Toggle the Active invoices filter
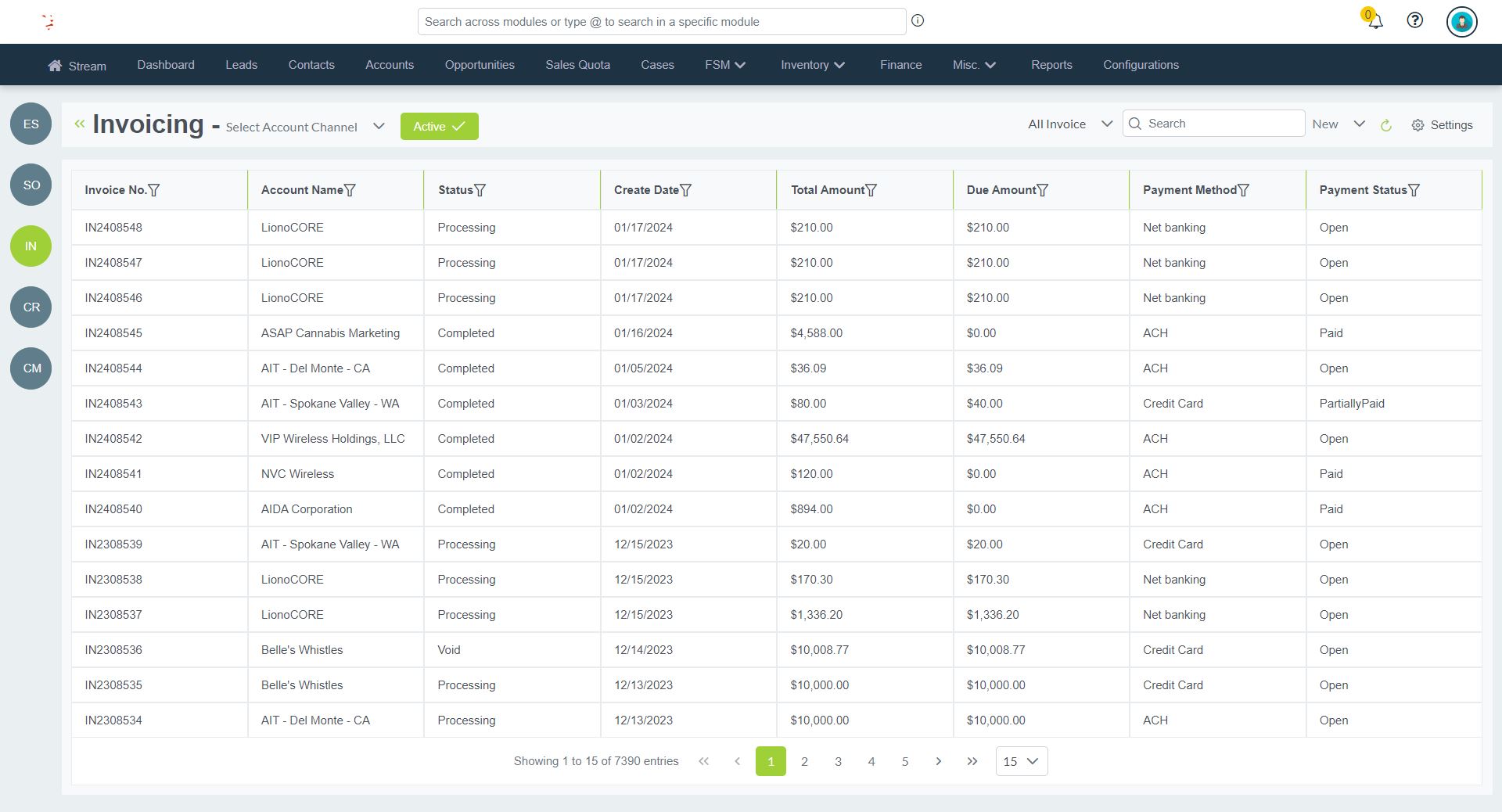Image resolution: width=1502 pixels, height=812 pixels. point(439,126)
